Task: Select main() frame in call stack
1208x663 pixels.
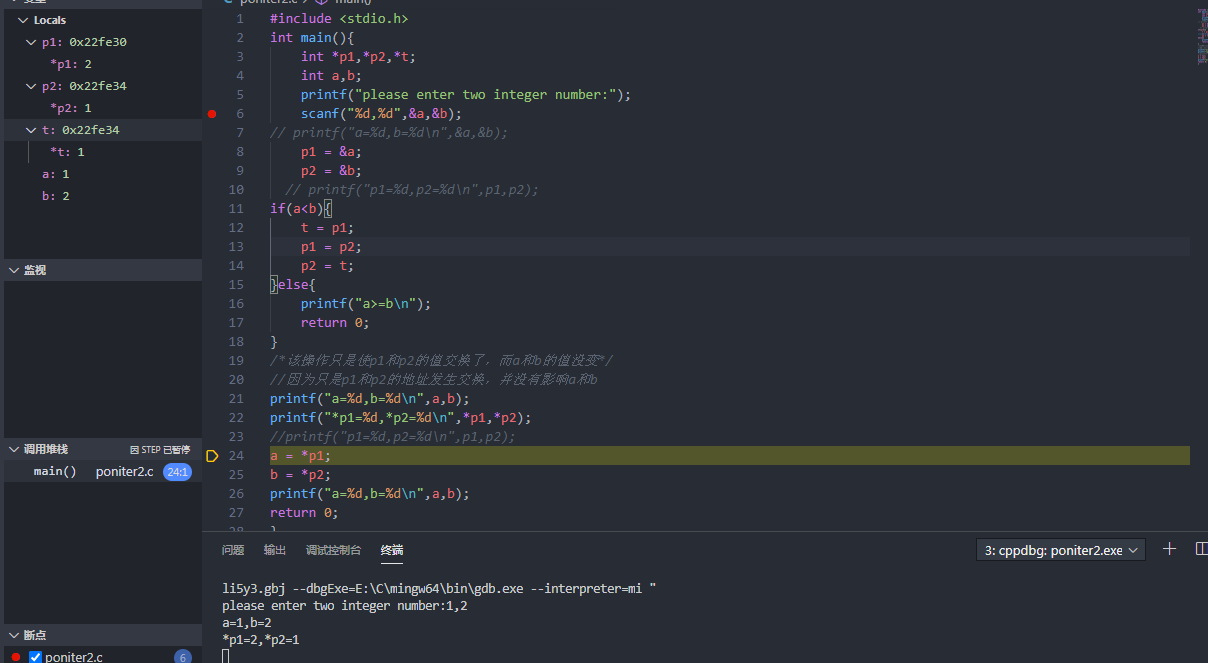Action: (x=55, y=471)
